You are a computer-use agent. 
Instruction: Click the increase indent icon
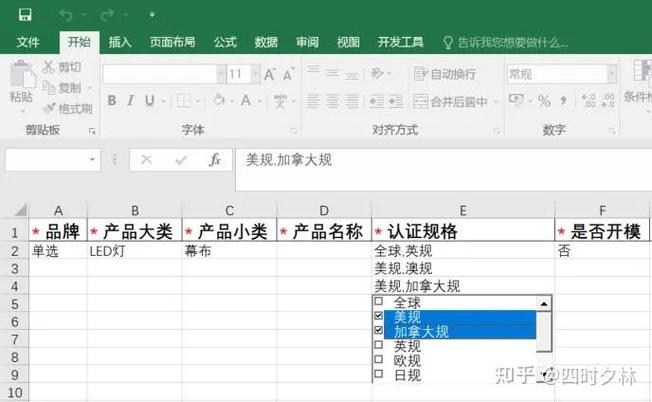395,101
